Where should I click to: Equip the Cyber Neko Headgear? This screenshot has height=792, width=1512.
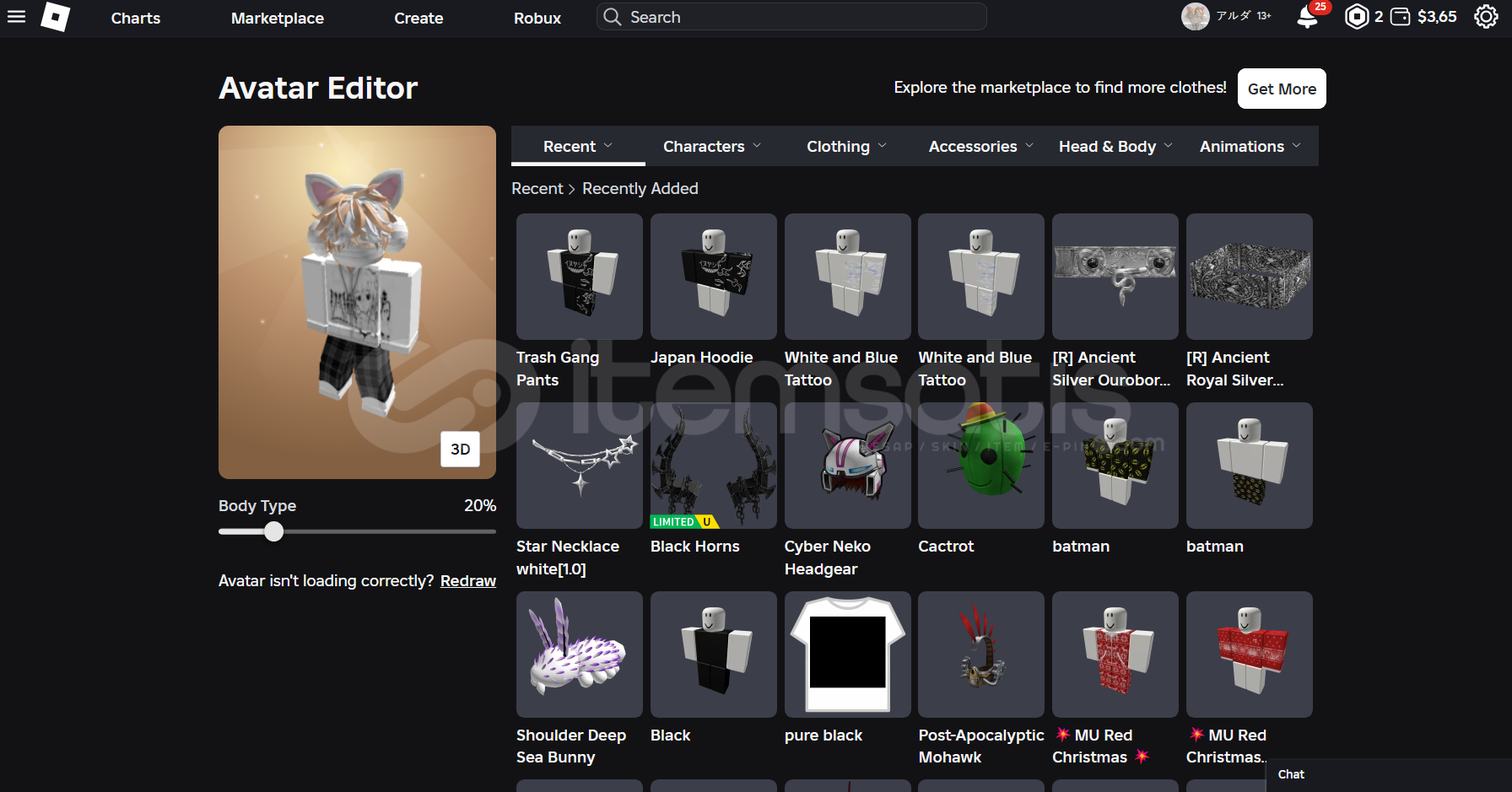(848, 466)
